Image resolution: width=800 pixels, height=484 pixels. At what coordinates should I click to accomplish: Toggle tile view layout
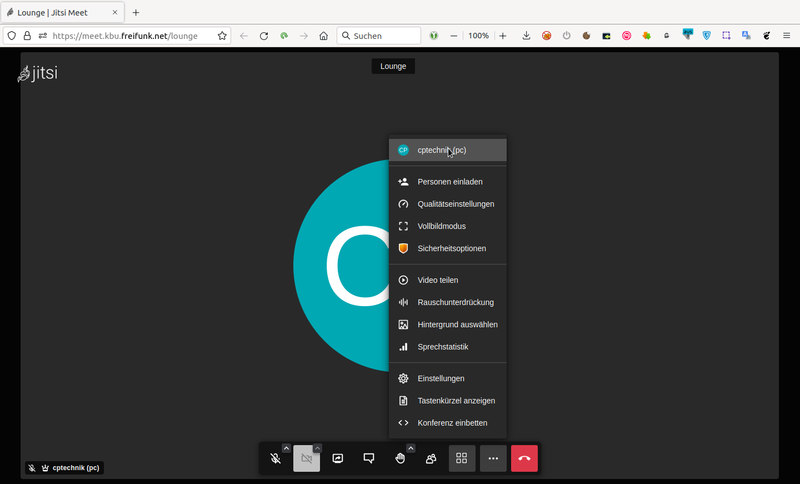pos(462,459)
